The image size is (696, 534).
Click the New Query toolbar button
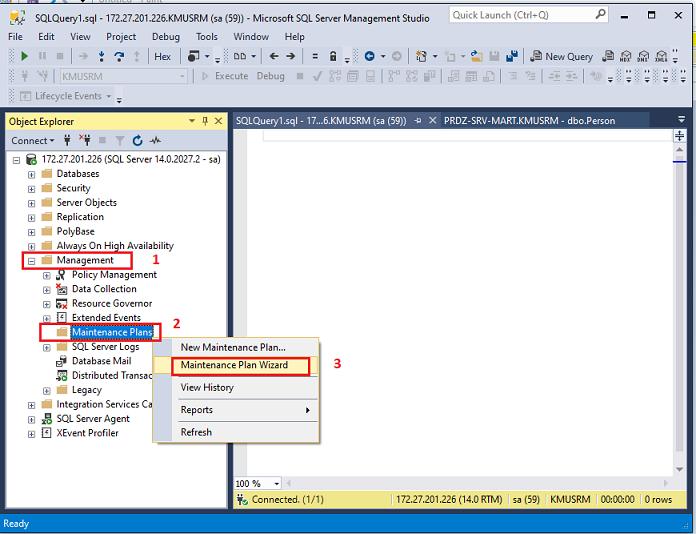coord(561,57)
